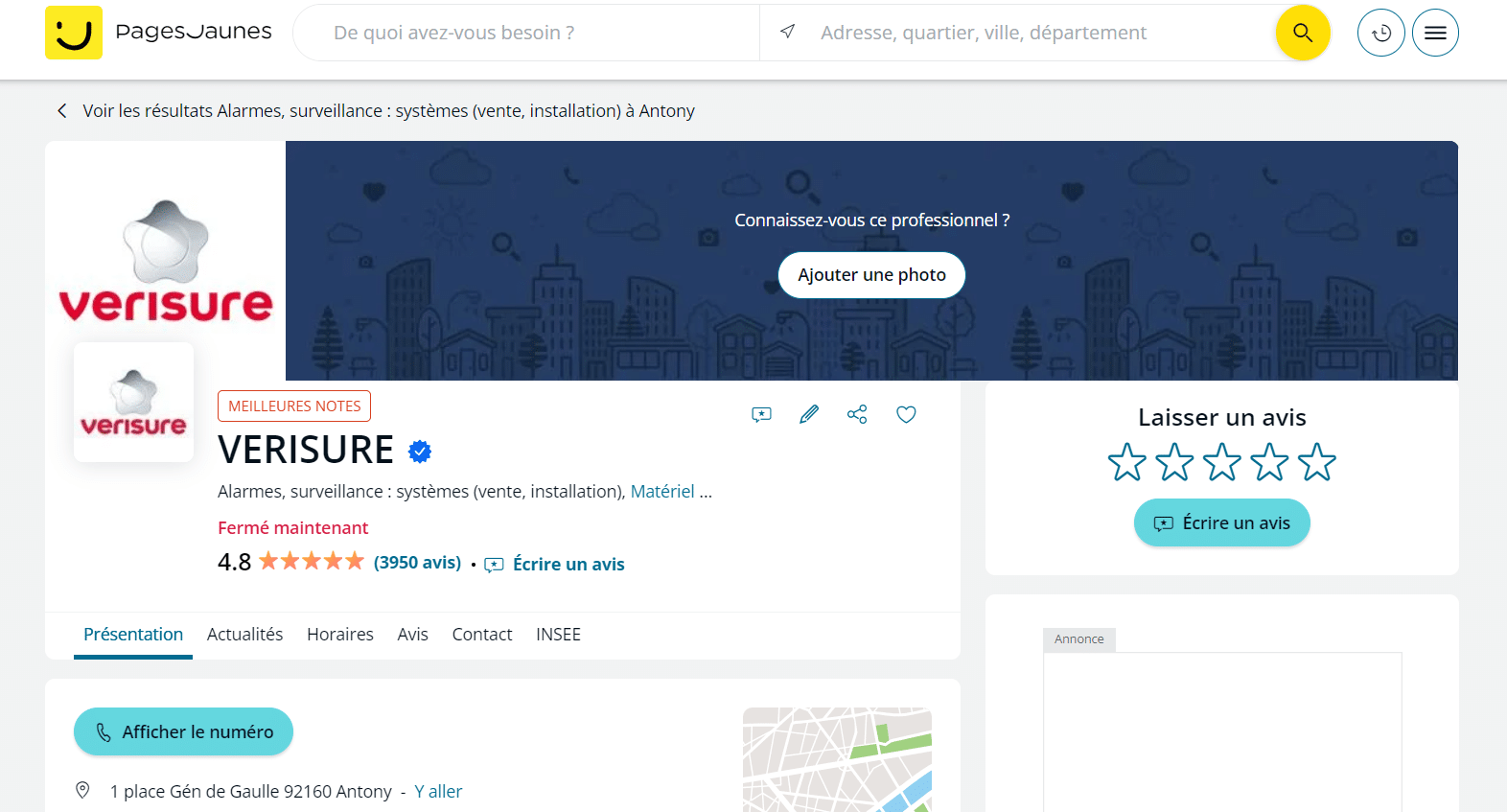Select the Présentation tab
The width and height of the screenshot is (1507, 812).
(133, 635)
